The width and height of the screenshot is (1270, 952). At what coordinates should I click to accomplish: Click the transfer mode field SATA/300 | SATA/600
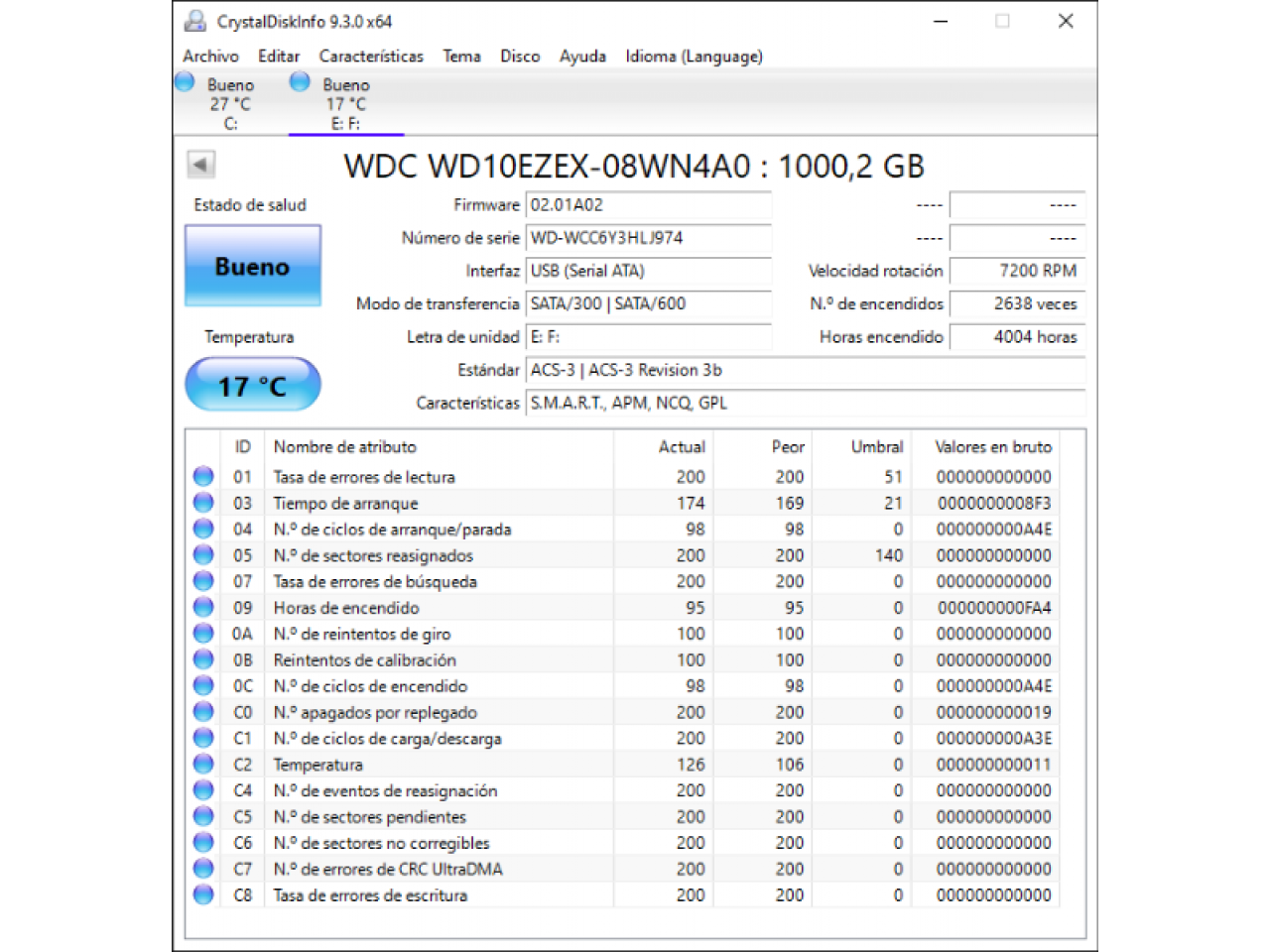coord(648,303)
